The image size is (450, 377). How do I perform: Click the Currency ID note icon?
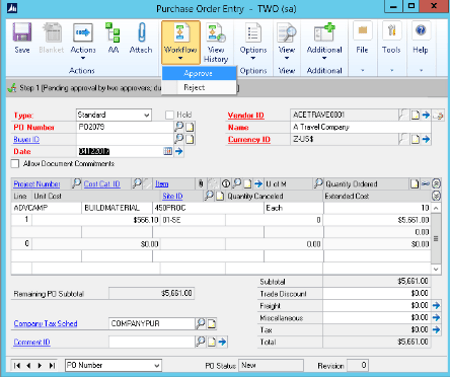coord(415,139)
